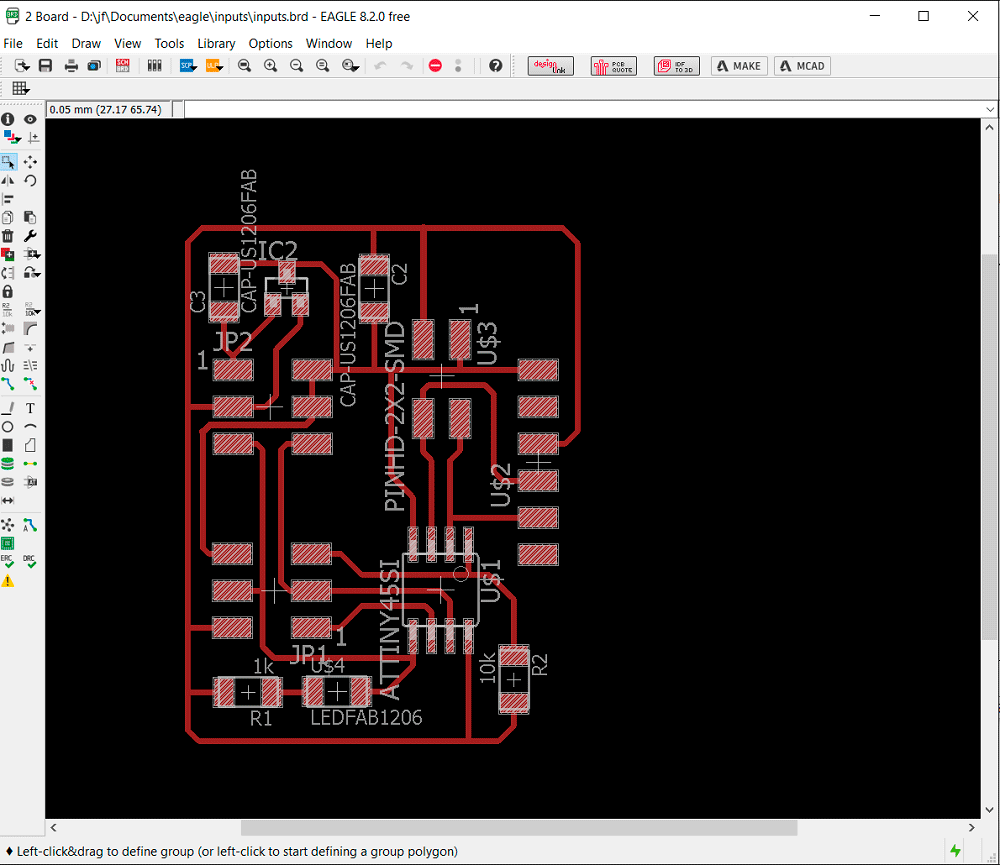Run the ERC electrical rule check
The image size is (1000, 865).
click(8, 561)
